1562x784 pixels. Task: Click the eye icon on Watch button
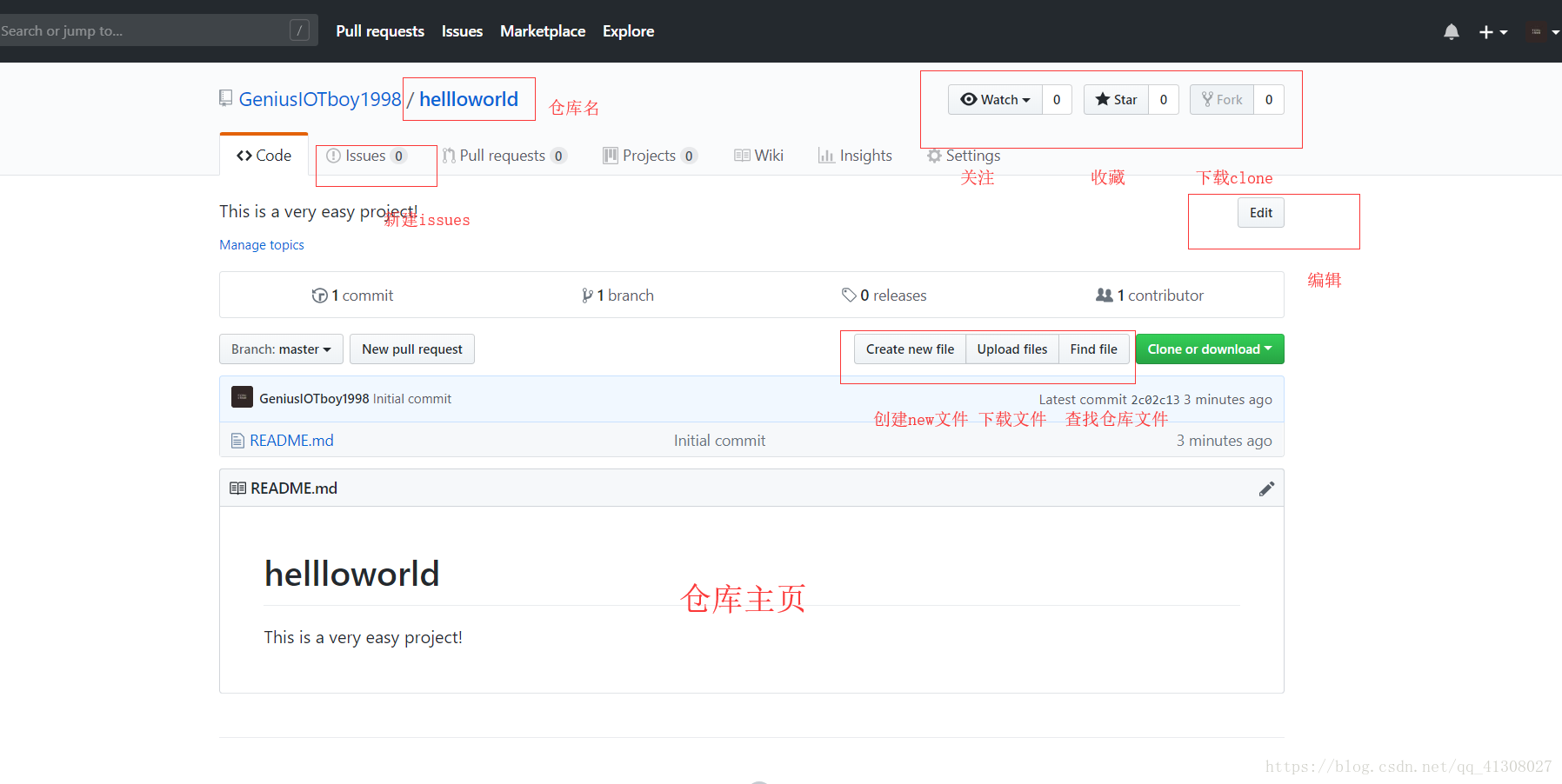(x=968, y=100)
